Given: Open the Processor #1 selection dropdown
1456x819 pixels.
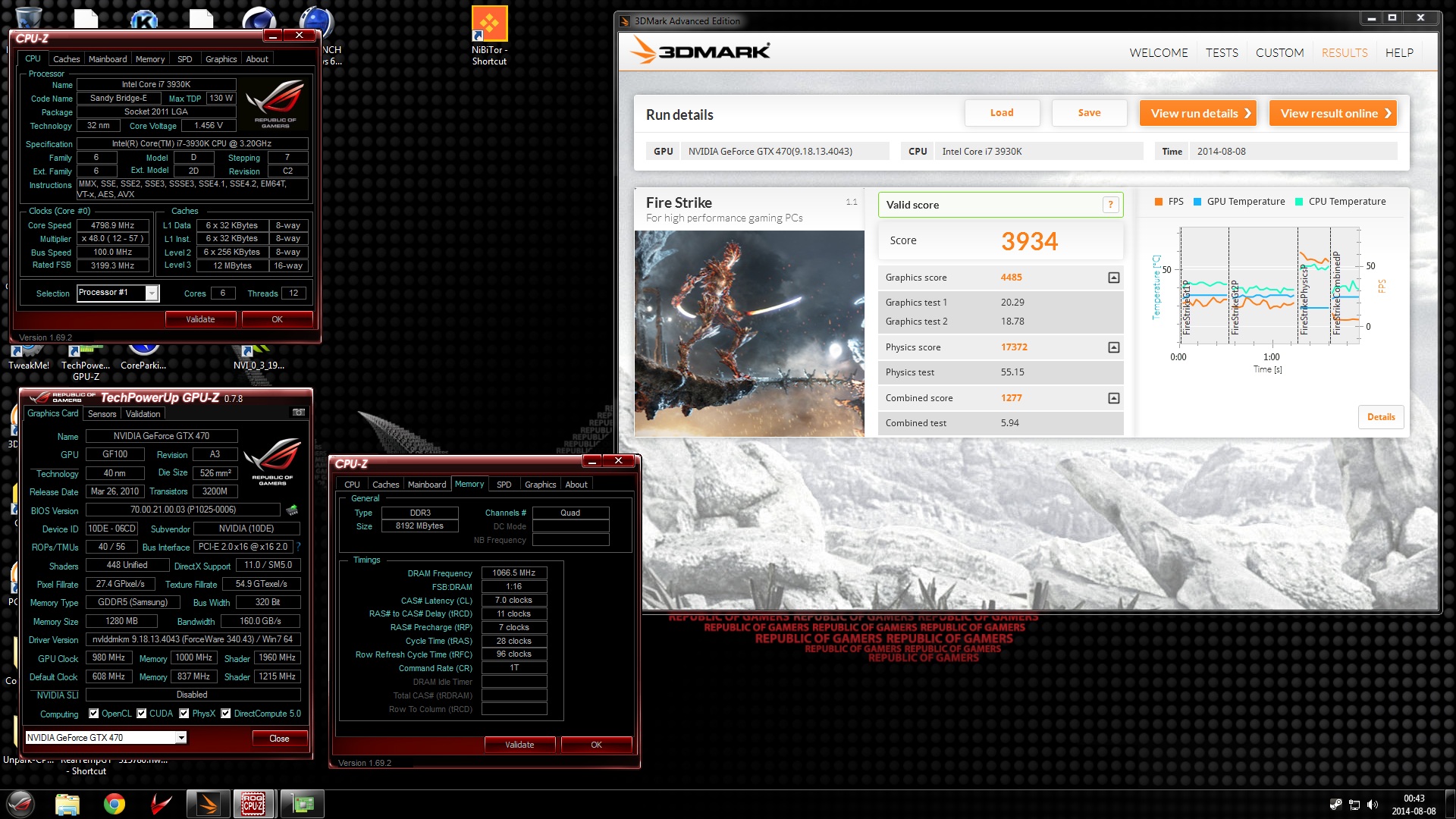Looking at the screenshot, I should tap(152, 293).
